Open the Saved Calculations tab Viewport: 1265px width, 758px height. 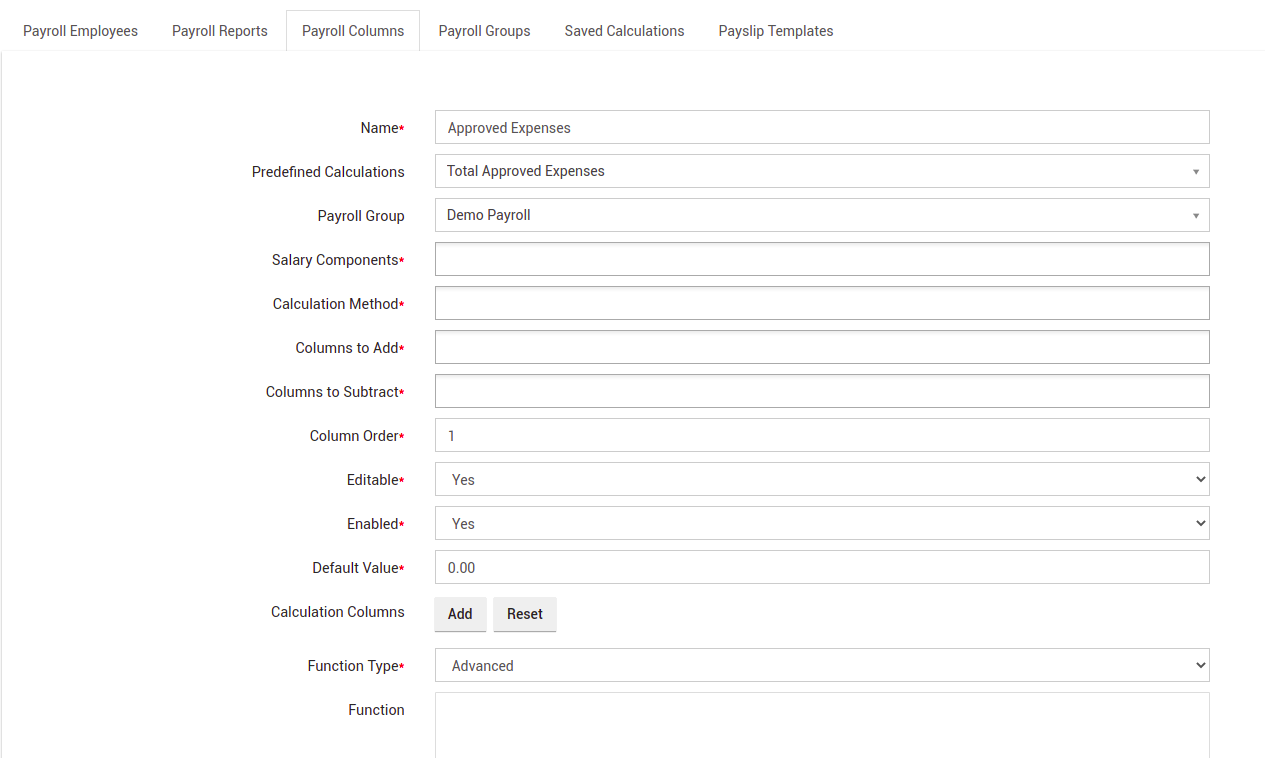(x=624, y=31)
